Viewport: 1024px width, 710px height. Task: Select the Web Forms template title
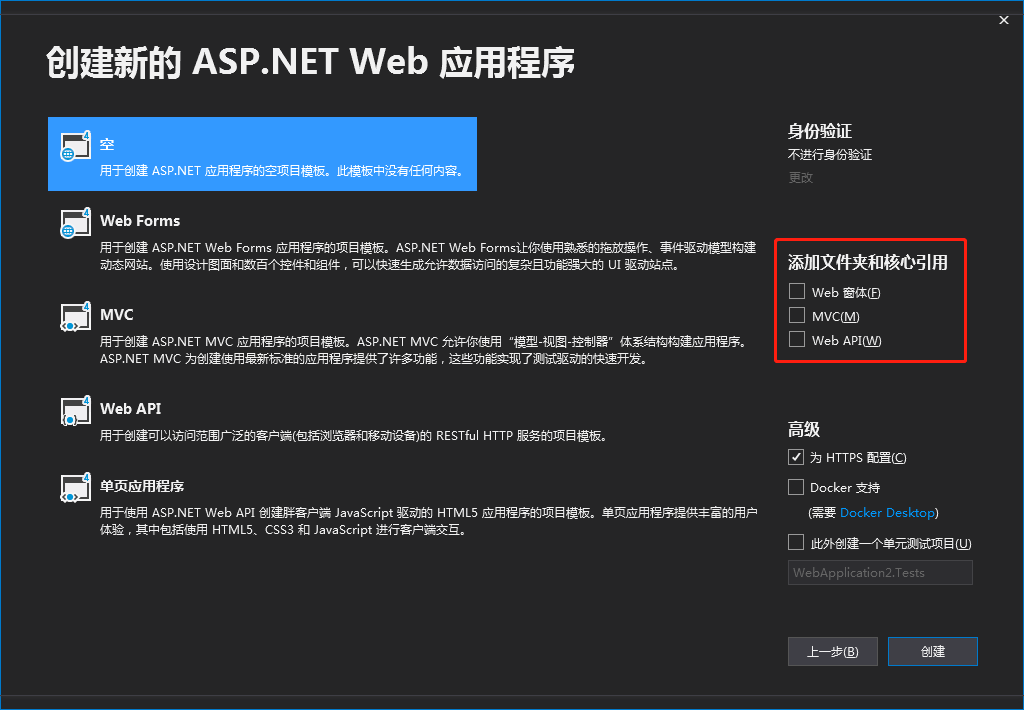140,221
